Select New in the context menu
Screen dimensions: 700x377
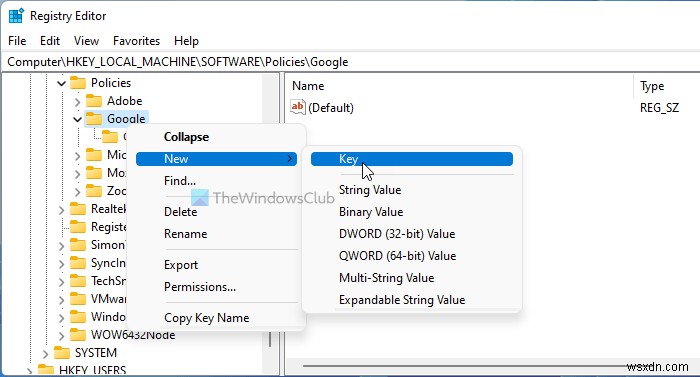217,159
